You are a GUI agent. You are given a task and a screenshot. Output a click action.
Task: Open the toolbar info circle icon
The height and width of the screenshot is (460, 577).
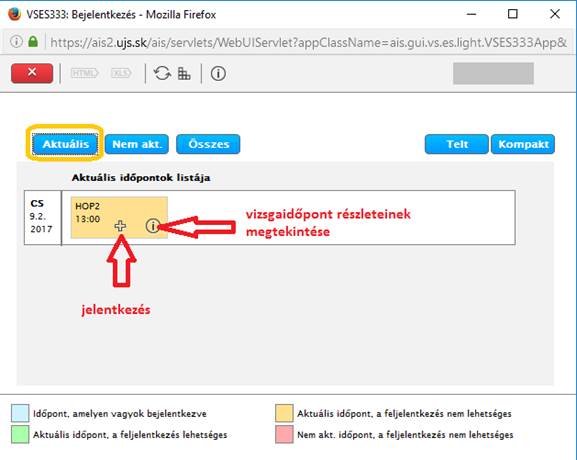pyautogui.click(x=218, y=74)
